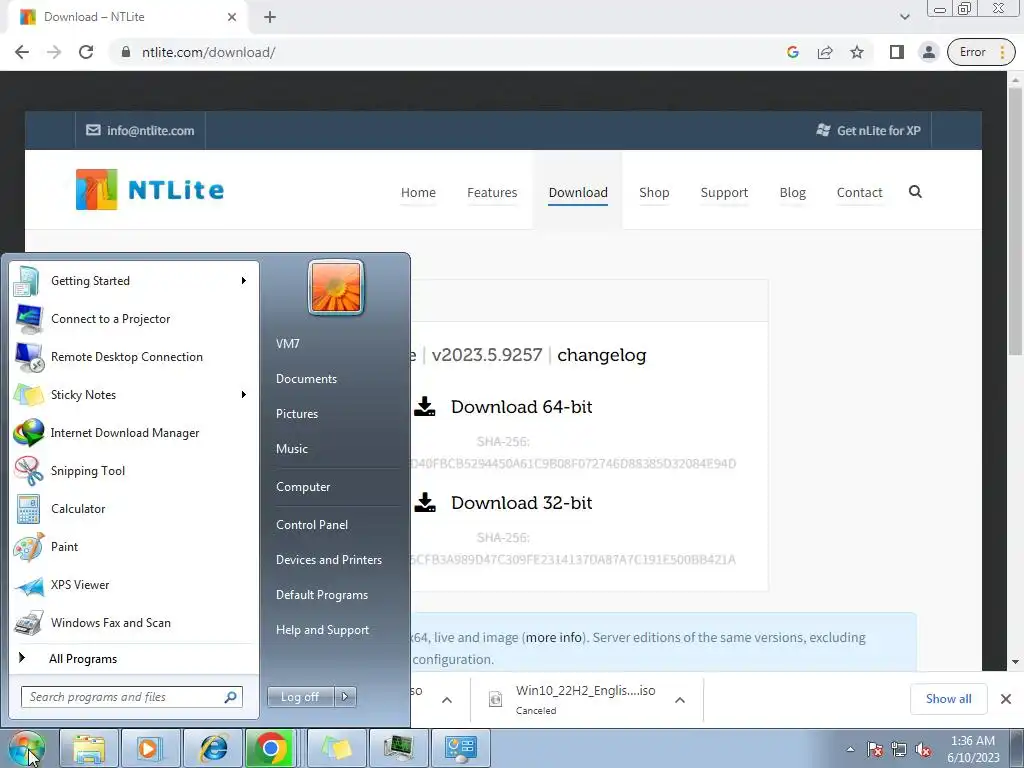
Task: Expand Getting Started submenu arrow
Action: coord(244,281)
